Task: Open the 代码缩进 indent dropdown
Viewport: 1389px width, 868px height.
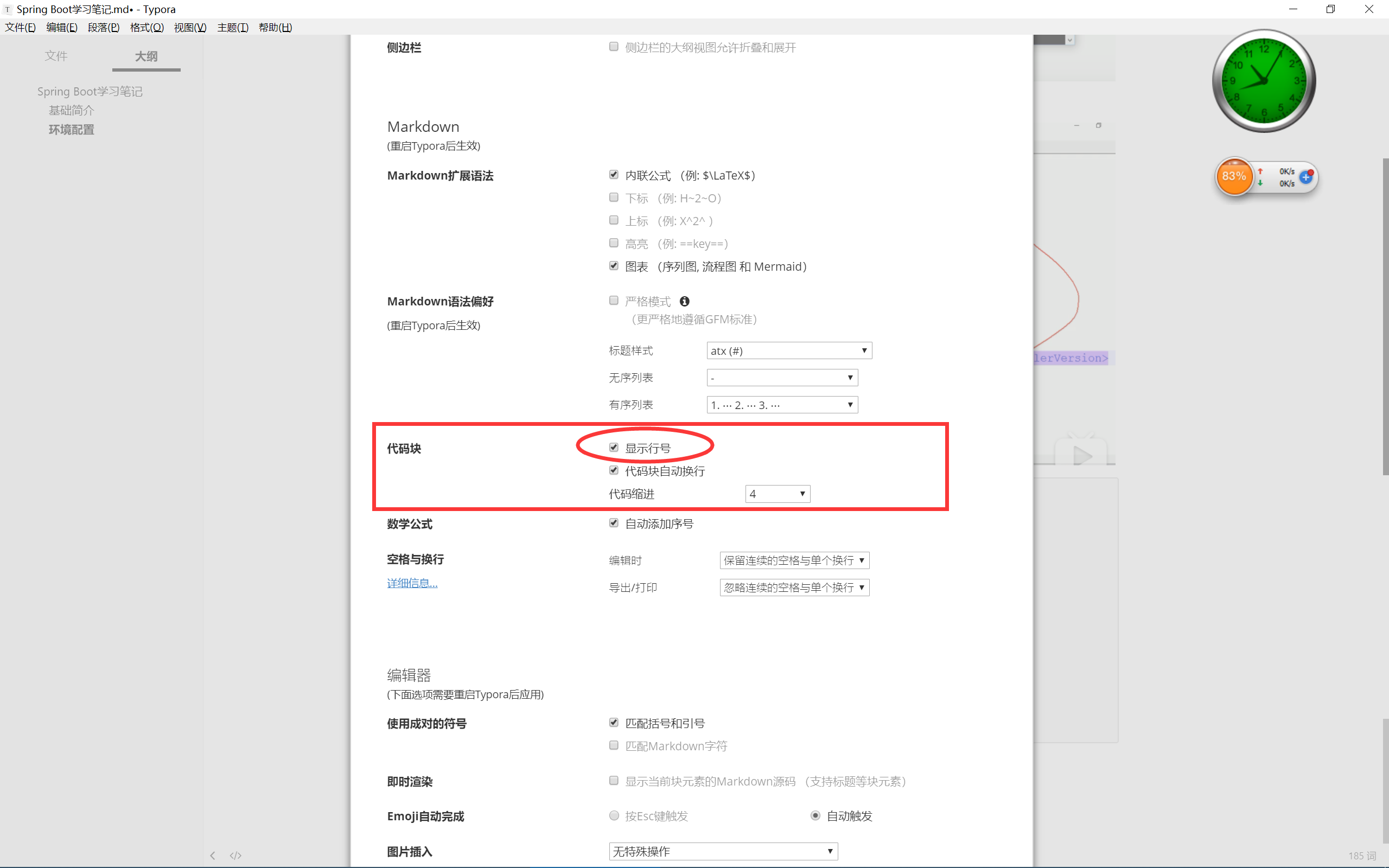Action: click(x=777, y=494)
